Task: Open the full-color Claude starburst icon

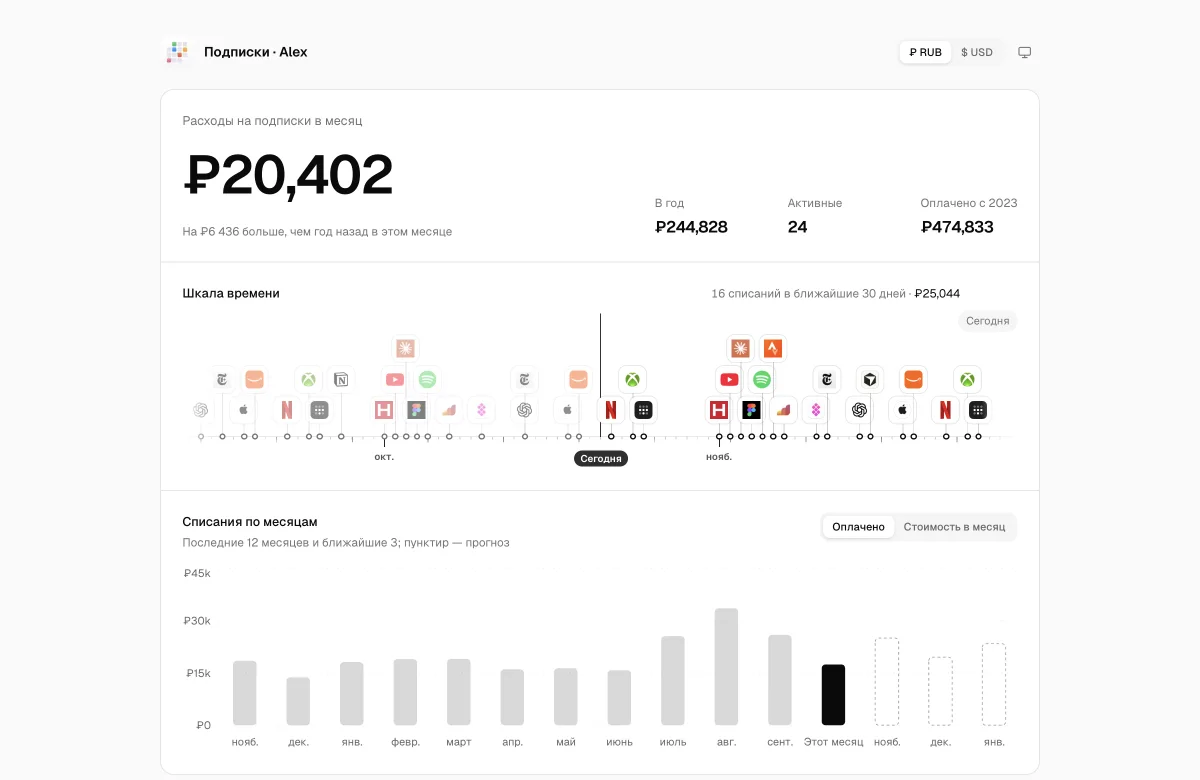Action: pos(740,348)
